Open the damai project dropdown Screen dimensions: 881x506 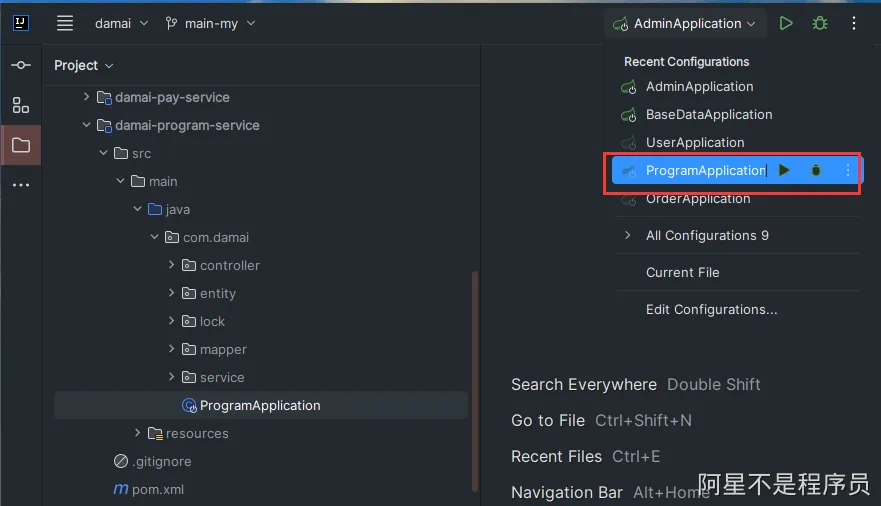[121, 23]
